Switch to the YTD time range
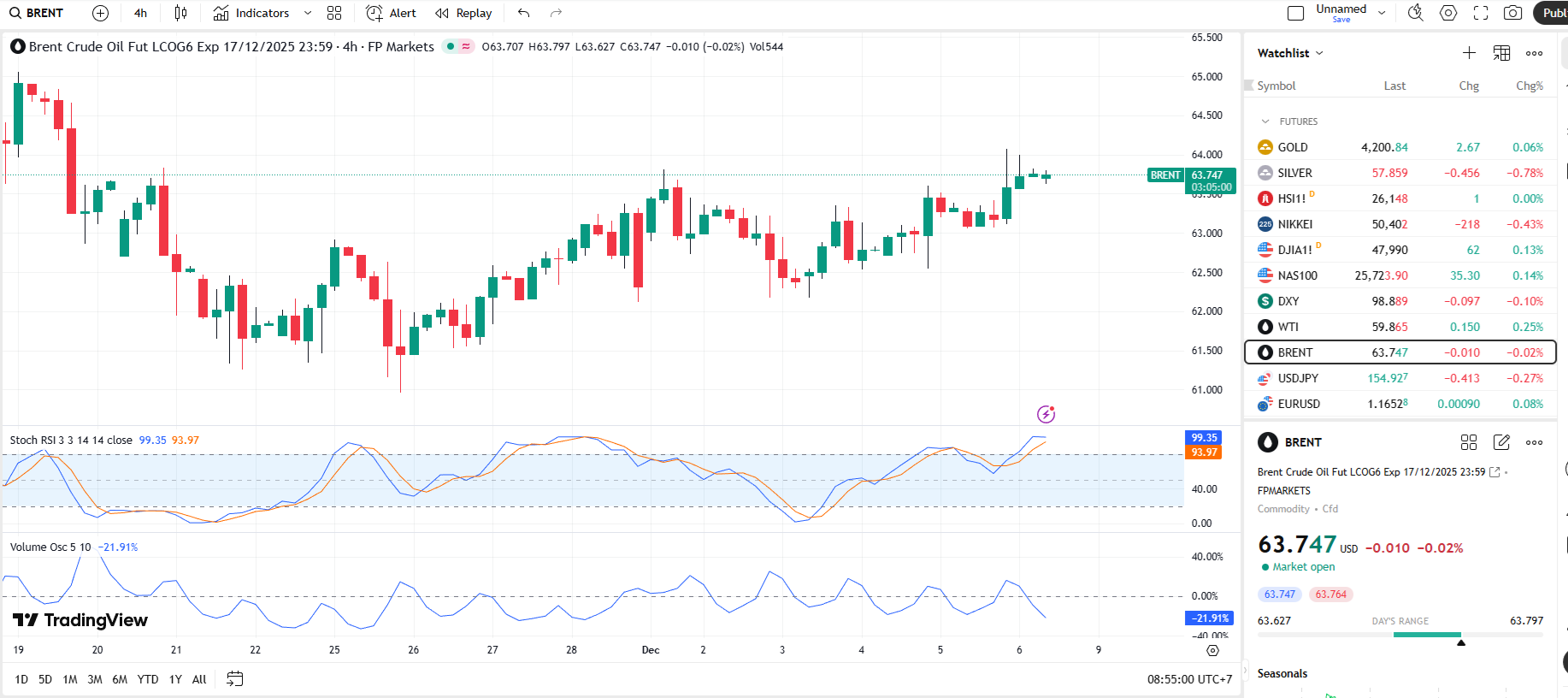This screenshot has height=698, width=1568. 148,679
